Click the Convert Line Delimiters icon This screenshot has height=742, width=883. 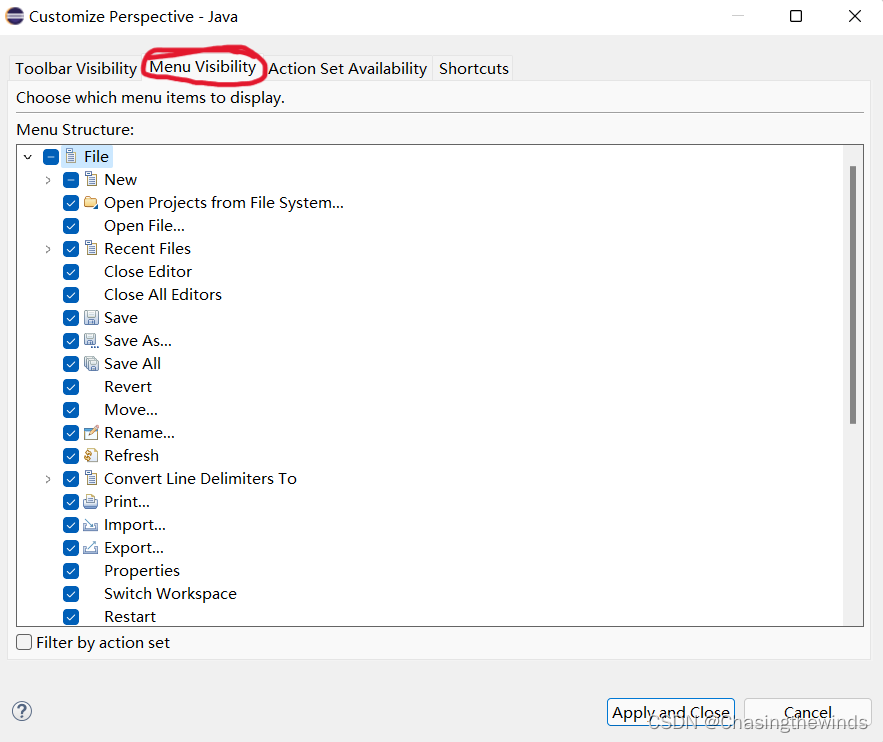point(91,479)
